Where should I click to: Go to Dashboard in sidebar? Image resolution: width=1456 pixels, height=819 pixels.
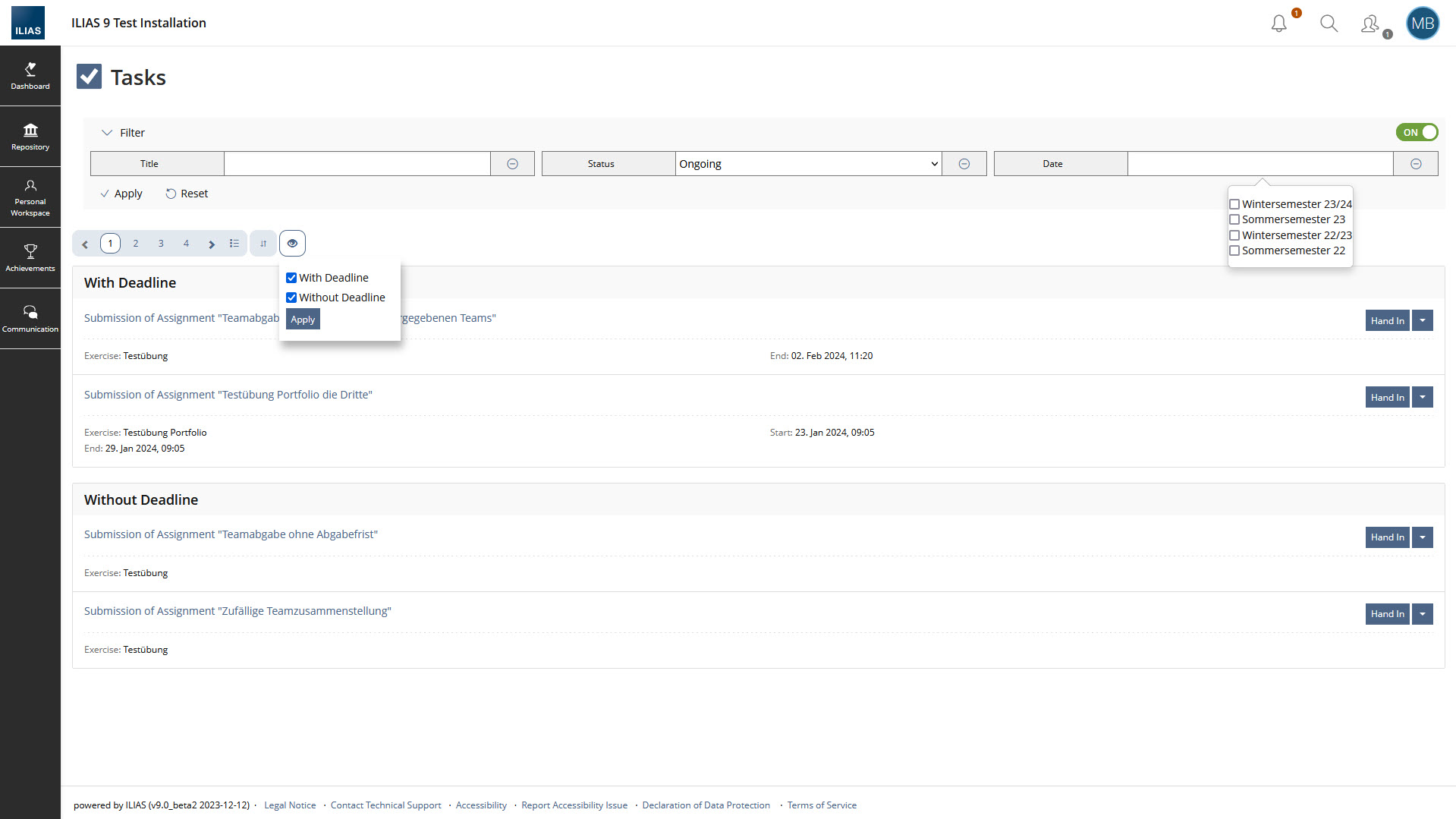[30, 76]
